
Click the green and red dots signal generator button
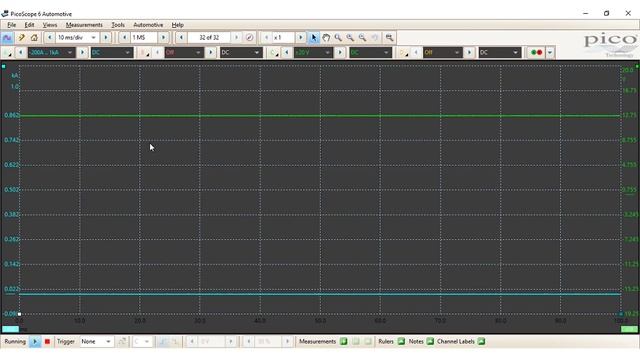(x=537, y=53)
